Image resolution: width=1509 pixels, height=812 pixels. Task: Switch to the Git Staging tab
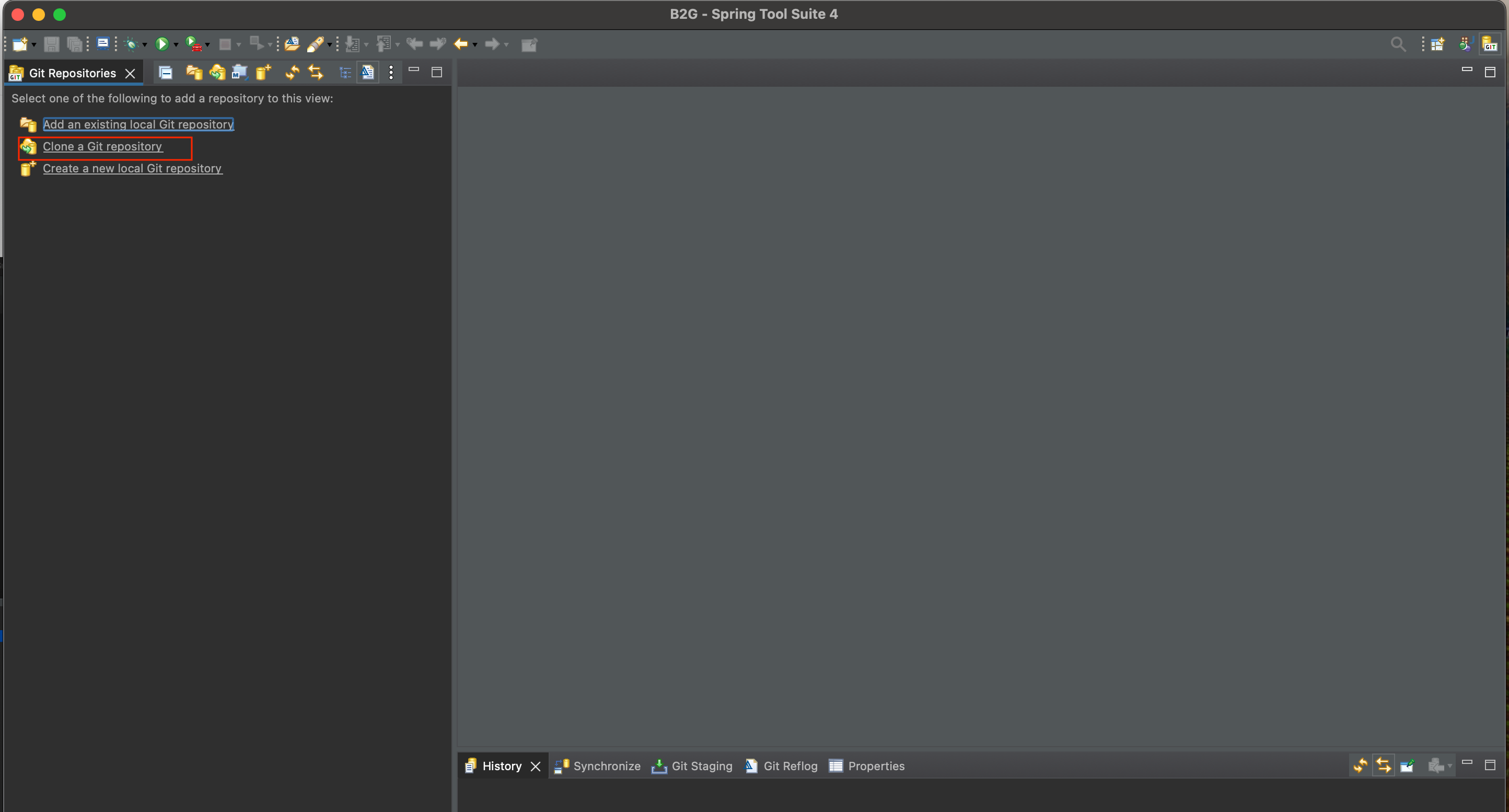click(x=701, y=765)
